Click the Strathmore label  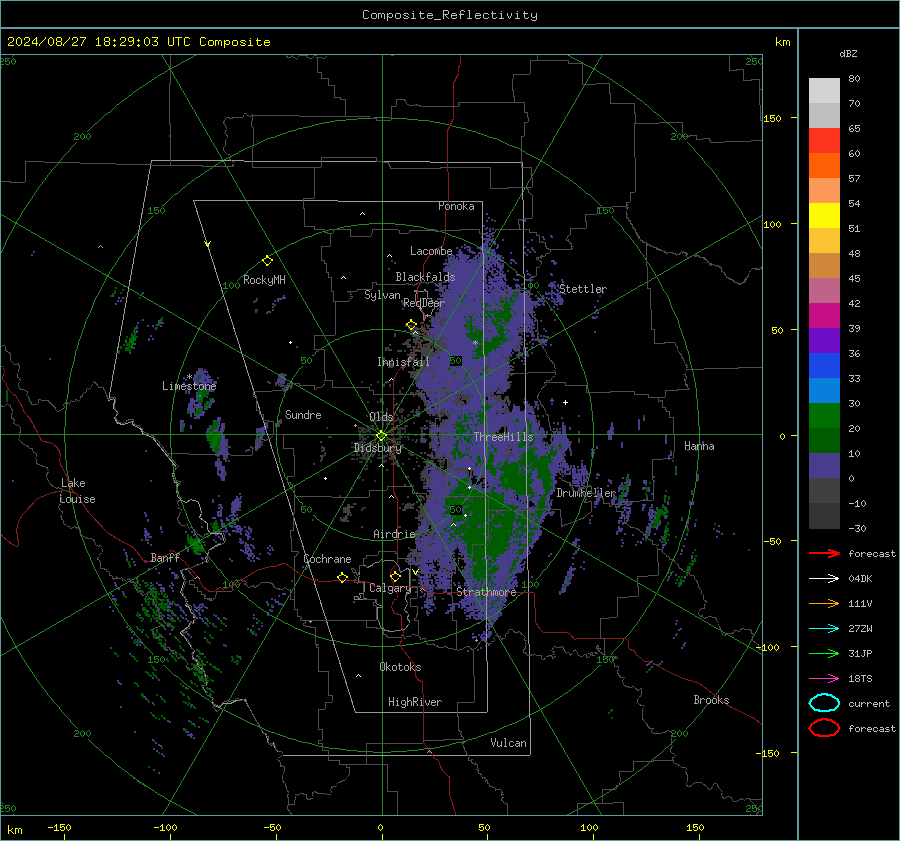(x=487, y=592)
